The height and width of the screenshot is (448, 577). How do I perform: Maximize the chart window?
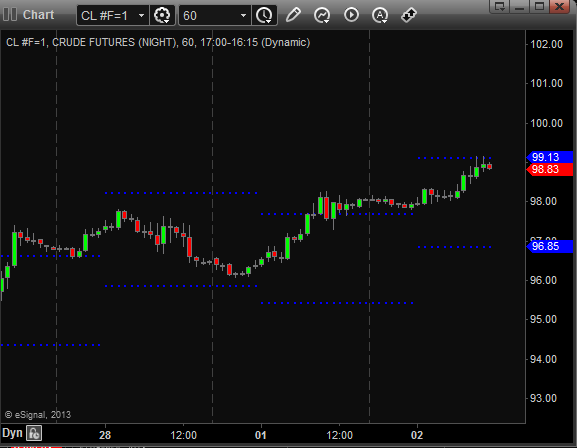(x=539, y=6)
